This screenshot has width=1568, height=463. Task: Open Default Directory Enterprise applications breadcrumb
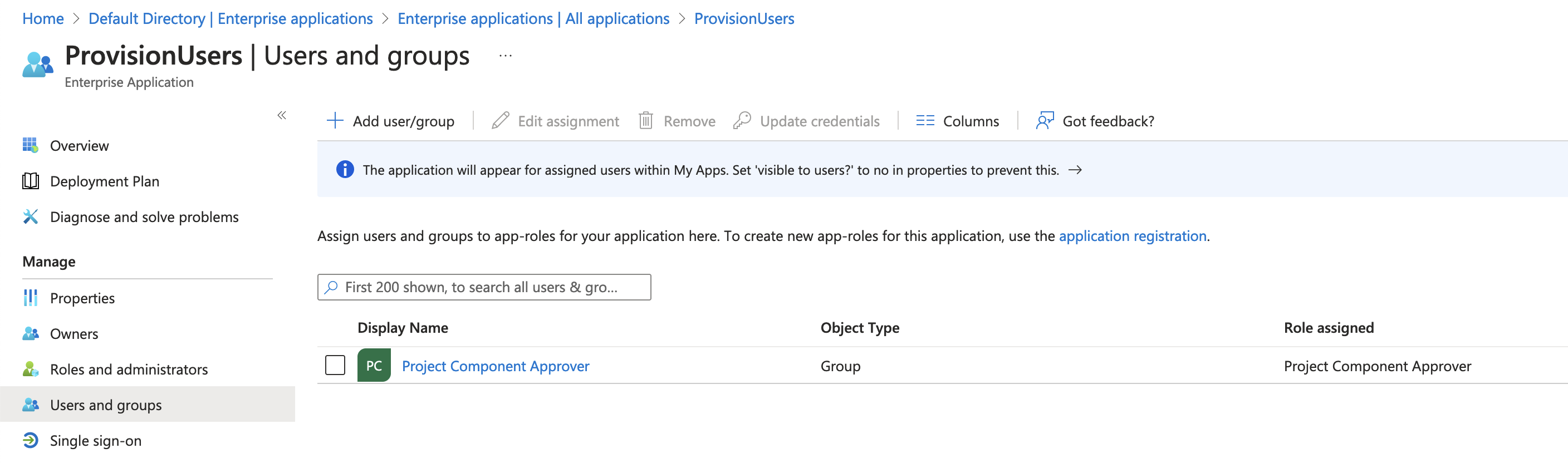(x=231, y=18)
